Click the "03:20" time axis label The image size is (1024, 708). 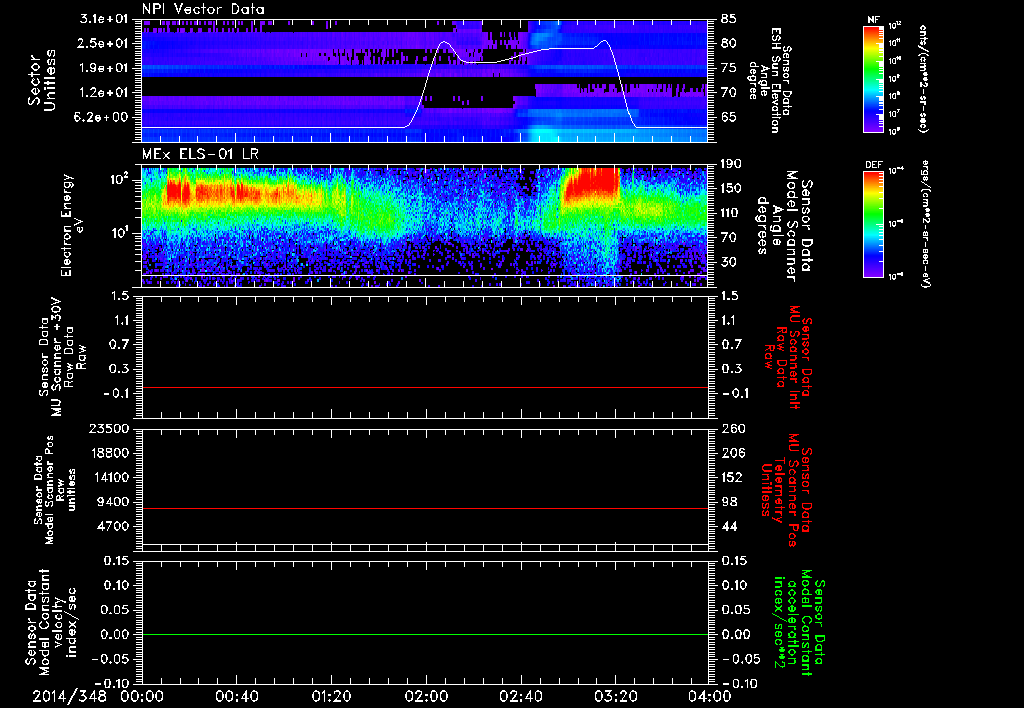(615, 696)
